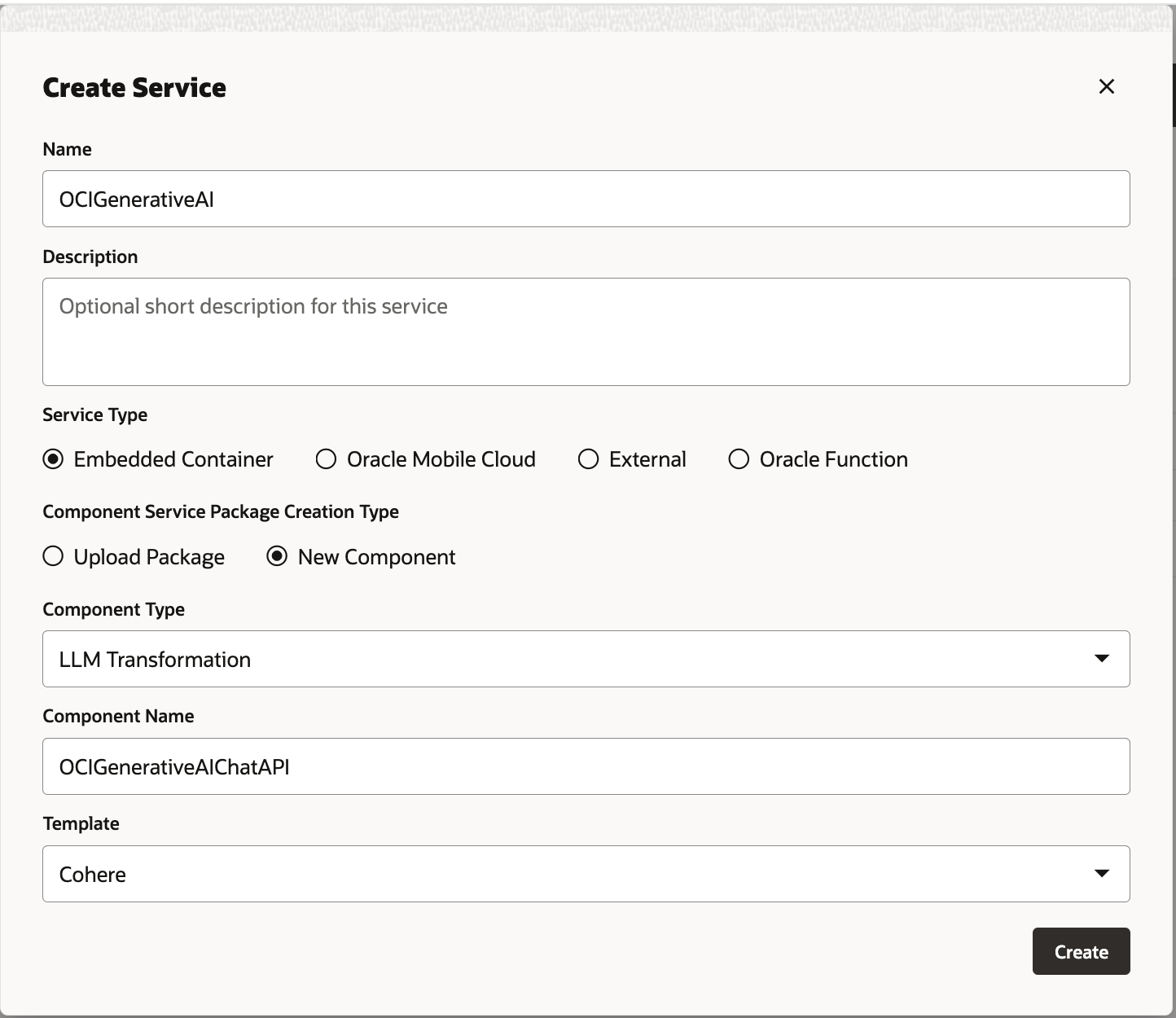This screenshot has height=1018, width=1176.
Task: Select the New Component radio button
Action: point(278,557)
